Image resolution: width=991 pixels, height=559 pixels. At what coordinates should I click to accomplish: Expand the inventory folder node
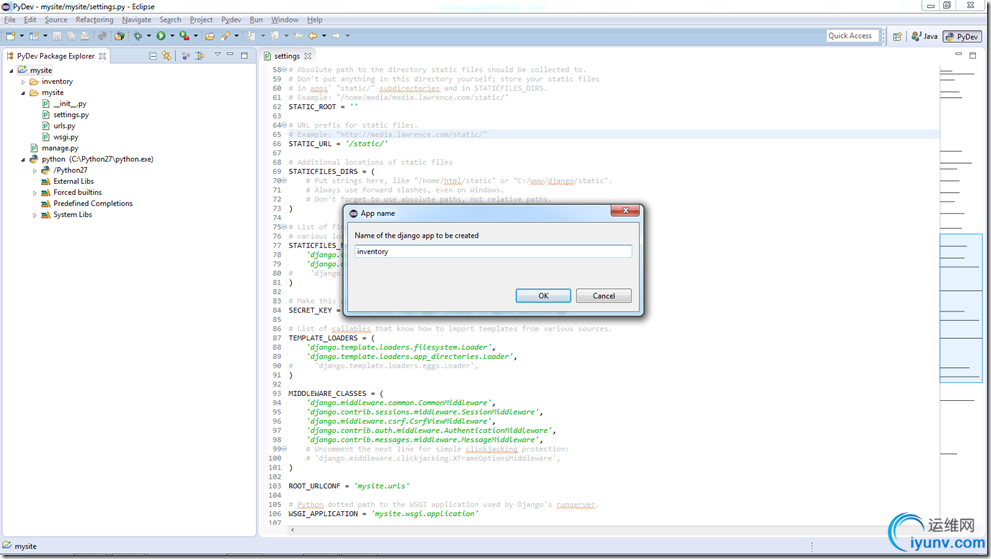pos(23,82)
